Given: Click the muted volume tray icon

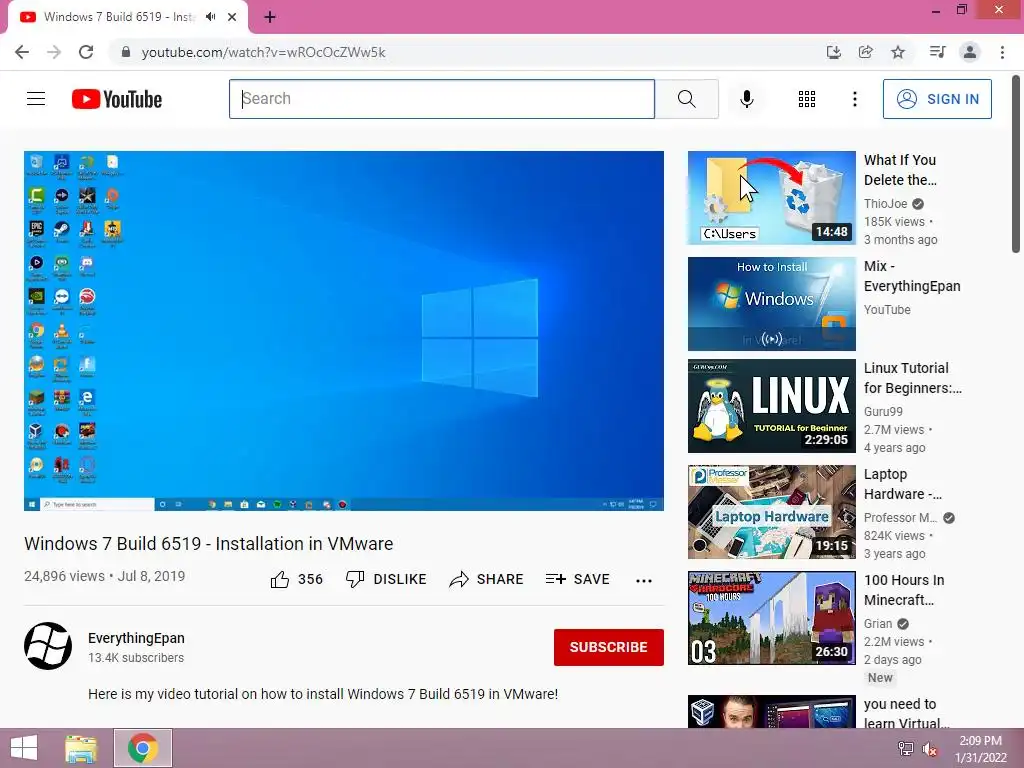Looking at the screenshot, I should (x=930, y=749).
